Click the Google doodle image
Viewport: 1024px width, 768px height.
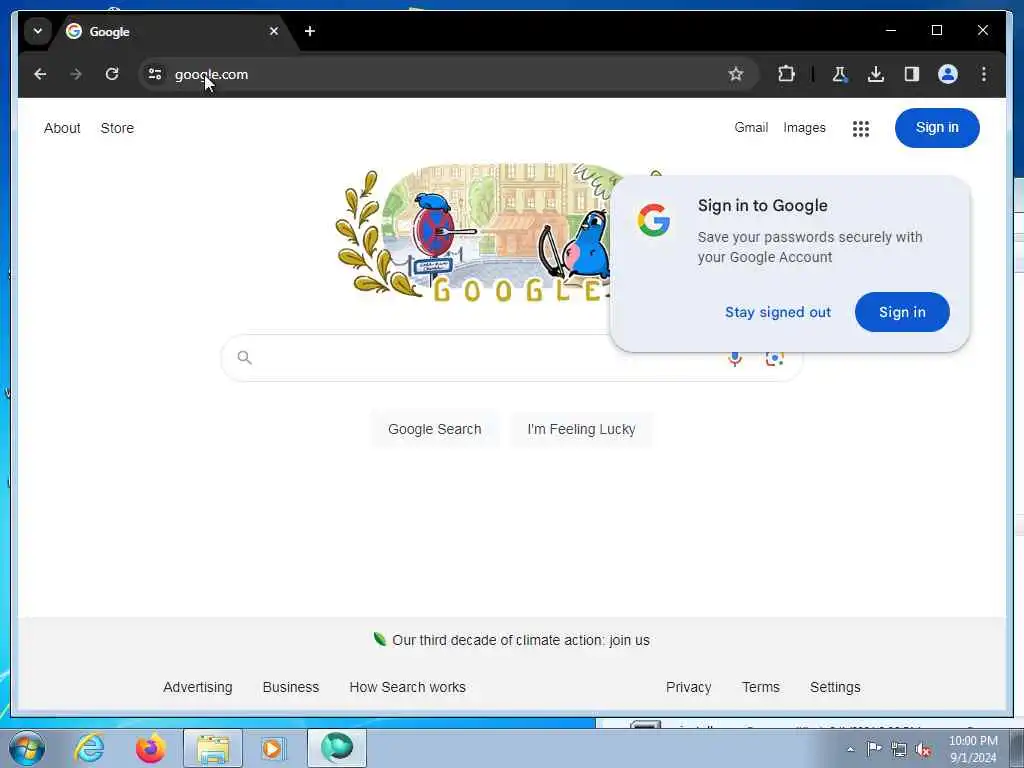tap(473, 233)
